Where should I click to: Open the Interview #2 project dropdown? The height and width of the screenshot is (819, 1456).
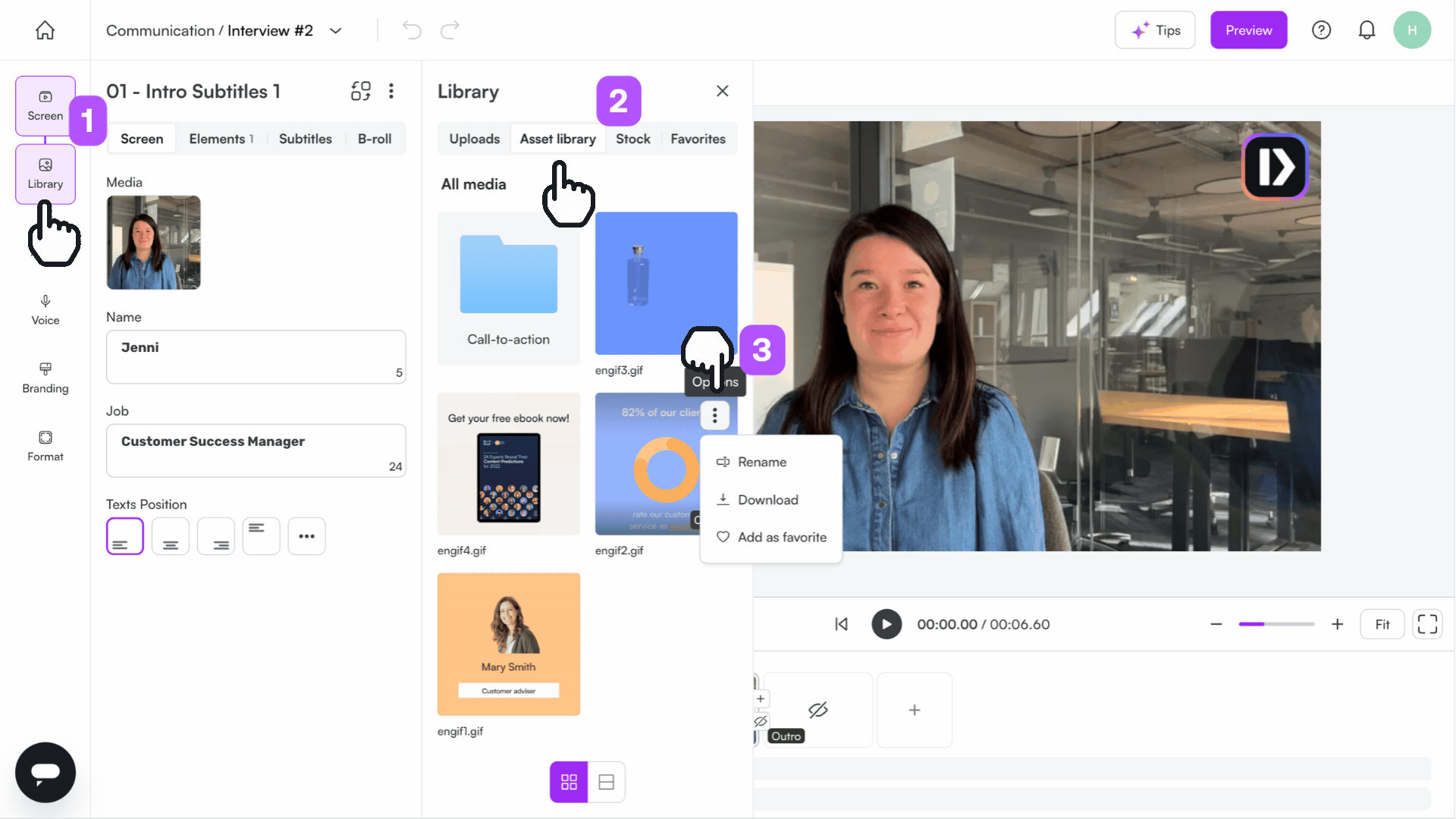click(x=335, y=30)
